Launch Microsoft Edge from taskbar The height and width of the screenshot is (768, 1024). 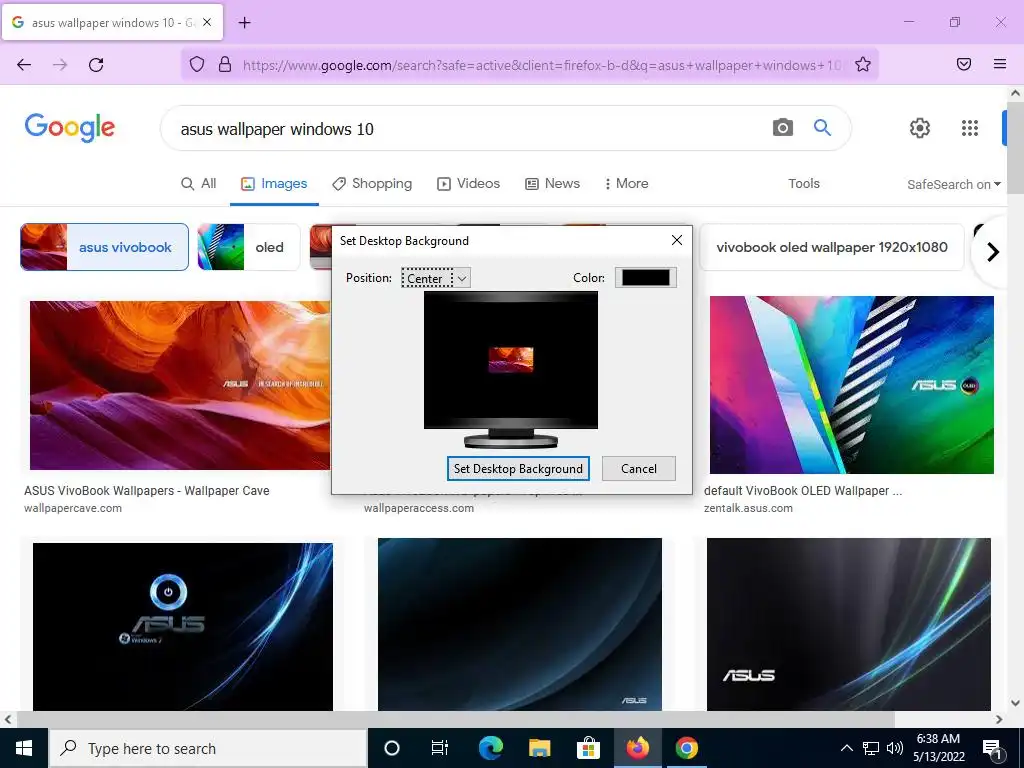point(490,748)
